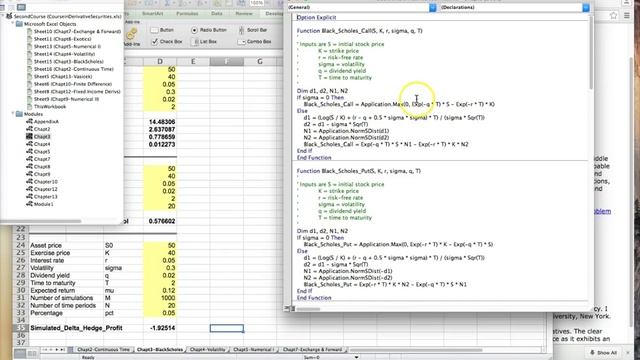Bookmark page with browser star icon
This screenshot has width=640, height=360.
(x=613, y=16)
